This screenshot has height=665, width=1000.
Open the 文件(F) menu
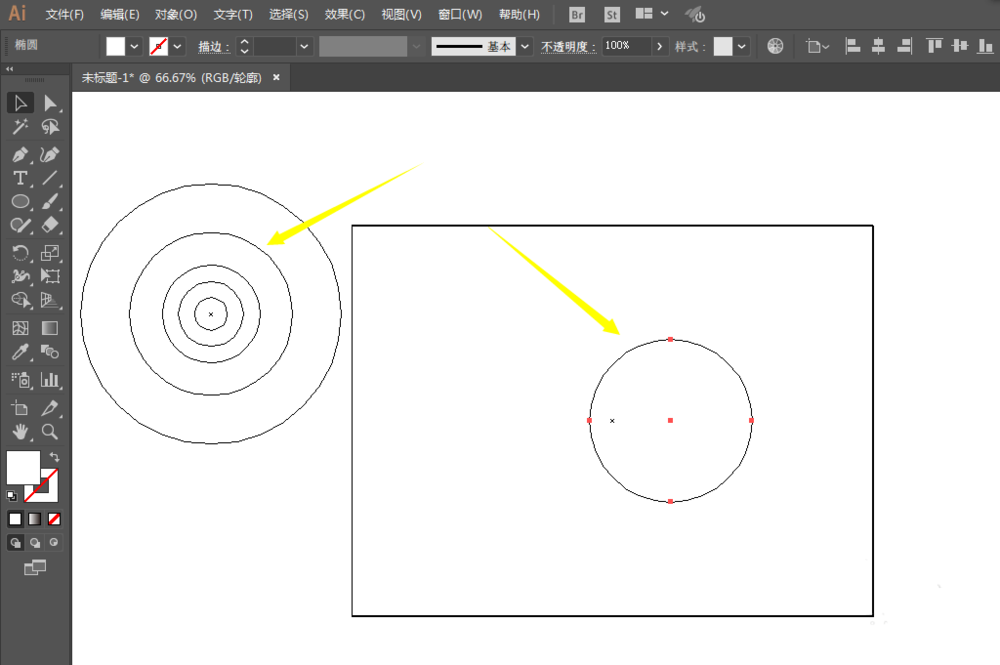point(65,15)
